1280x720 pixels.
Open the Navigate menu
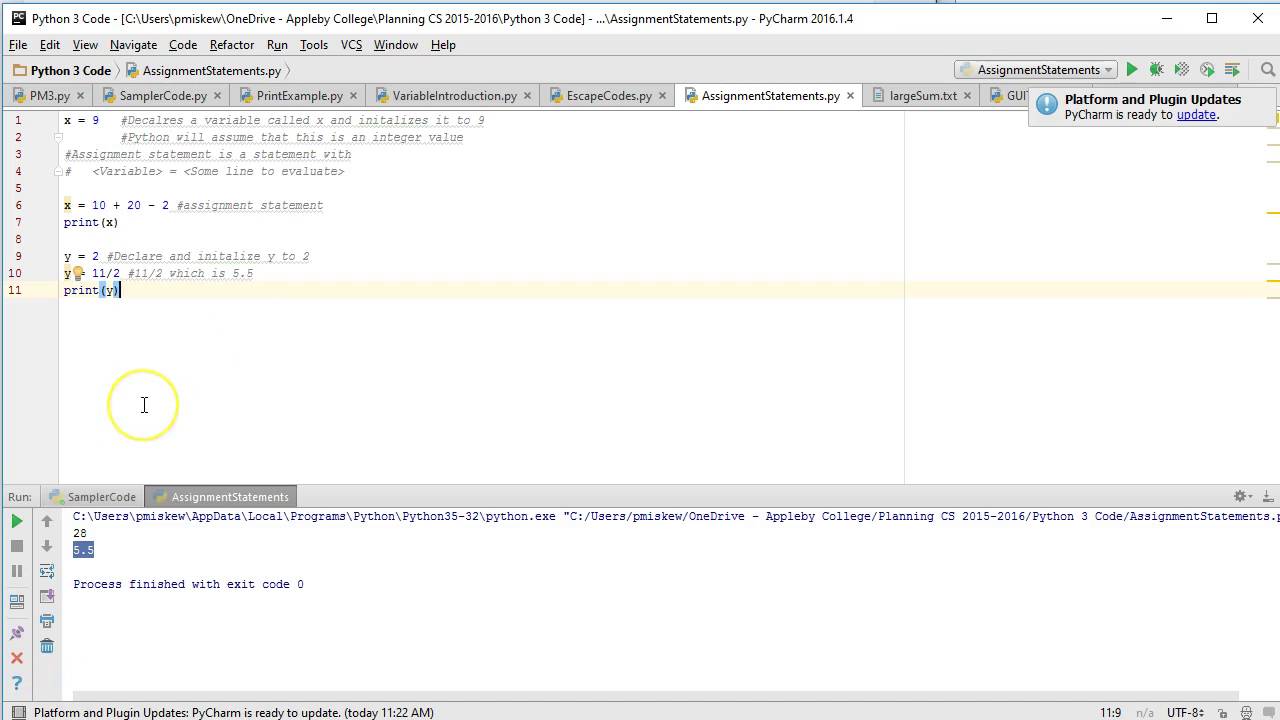[x=133, y=45]
